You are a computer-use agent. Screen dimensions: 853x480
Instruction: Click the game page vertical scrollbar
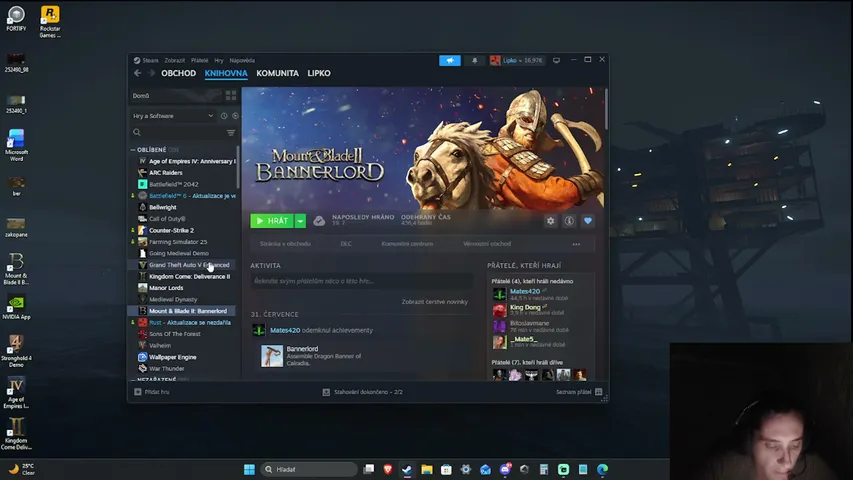point(606,109)
